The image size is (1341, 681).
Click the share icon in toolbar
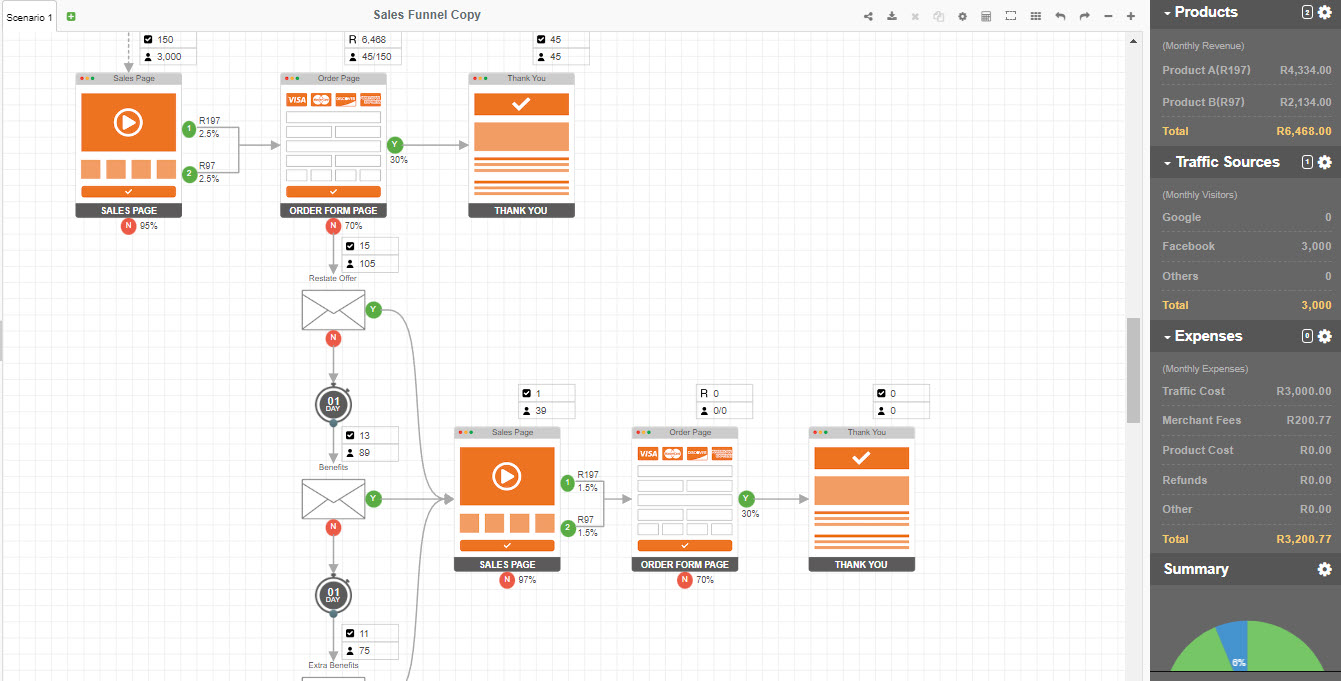pyautogui.click(x=868, y=16)
